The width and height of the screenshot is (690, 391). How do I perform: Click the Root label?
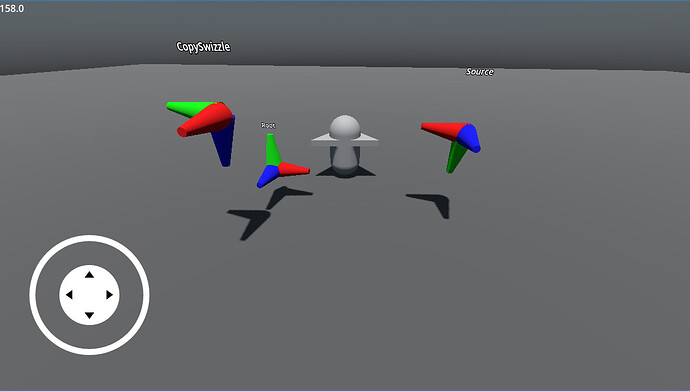pos(268,125)
